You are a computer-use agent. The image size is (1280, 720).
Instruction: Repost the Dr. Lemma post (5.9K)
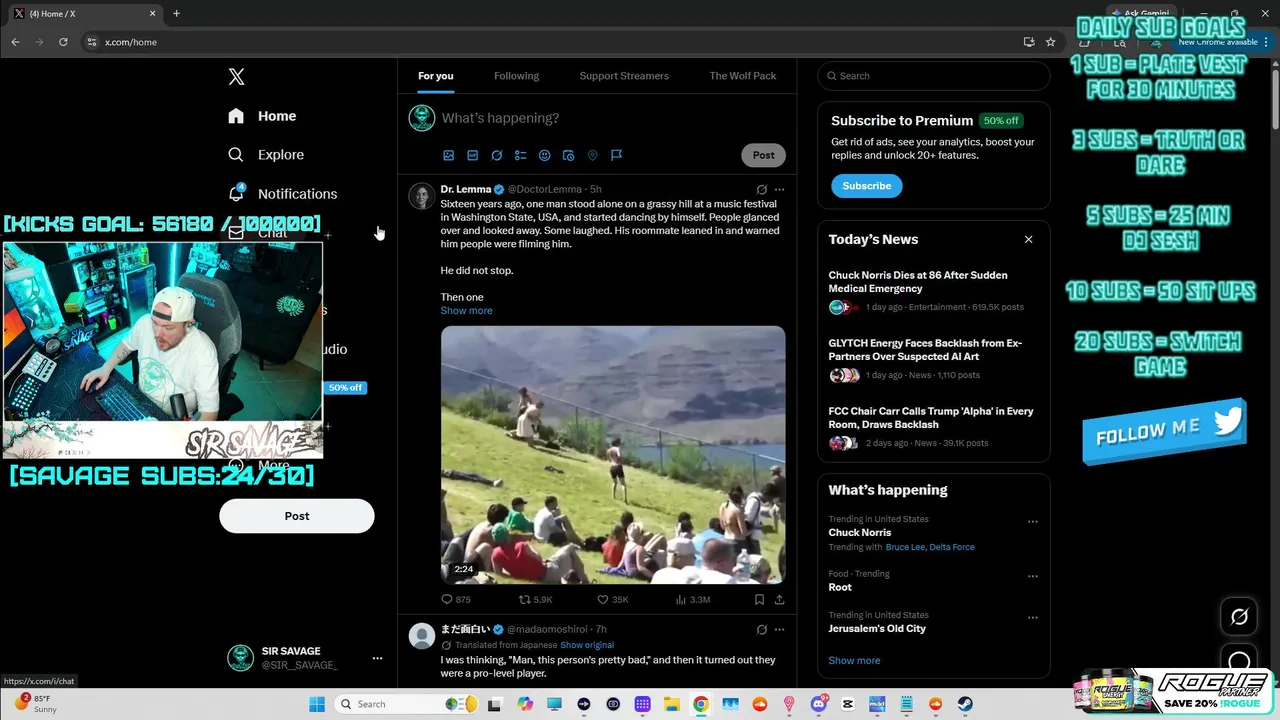(x=535, y=600)
